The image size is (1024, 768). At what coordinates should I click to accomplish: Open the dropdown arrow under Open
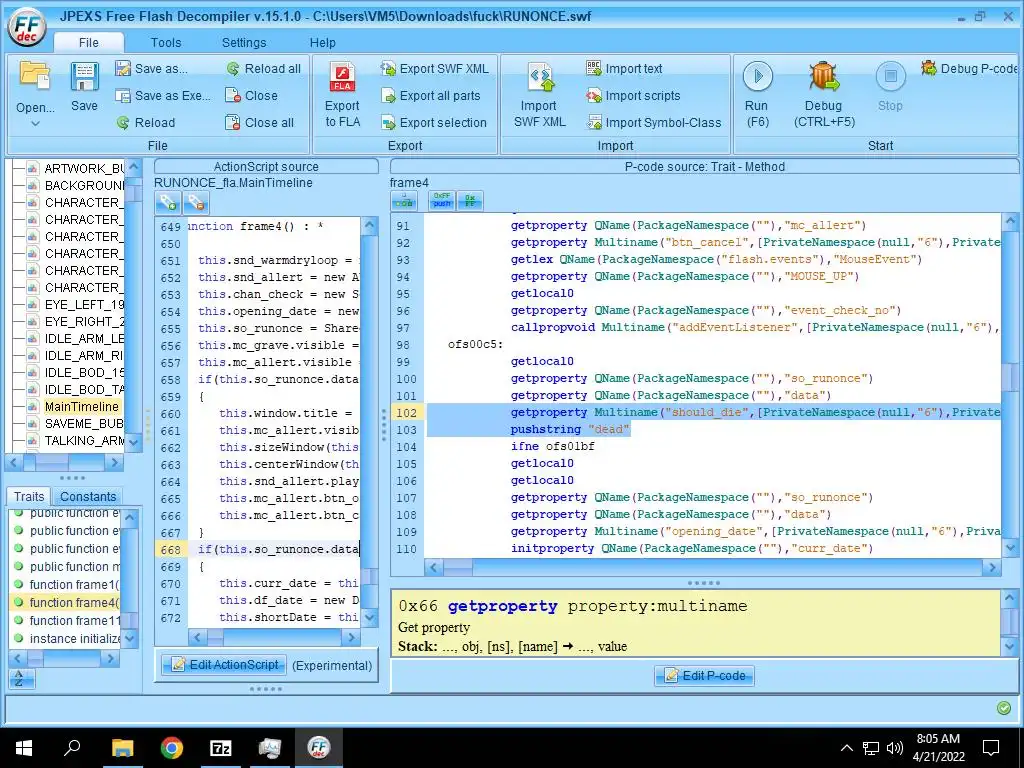click(35, 123)
